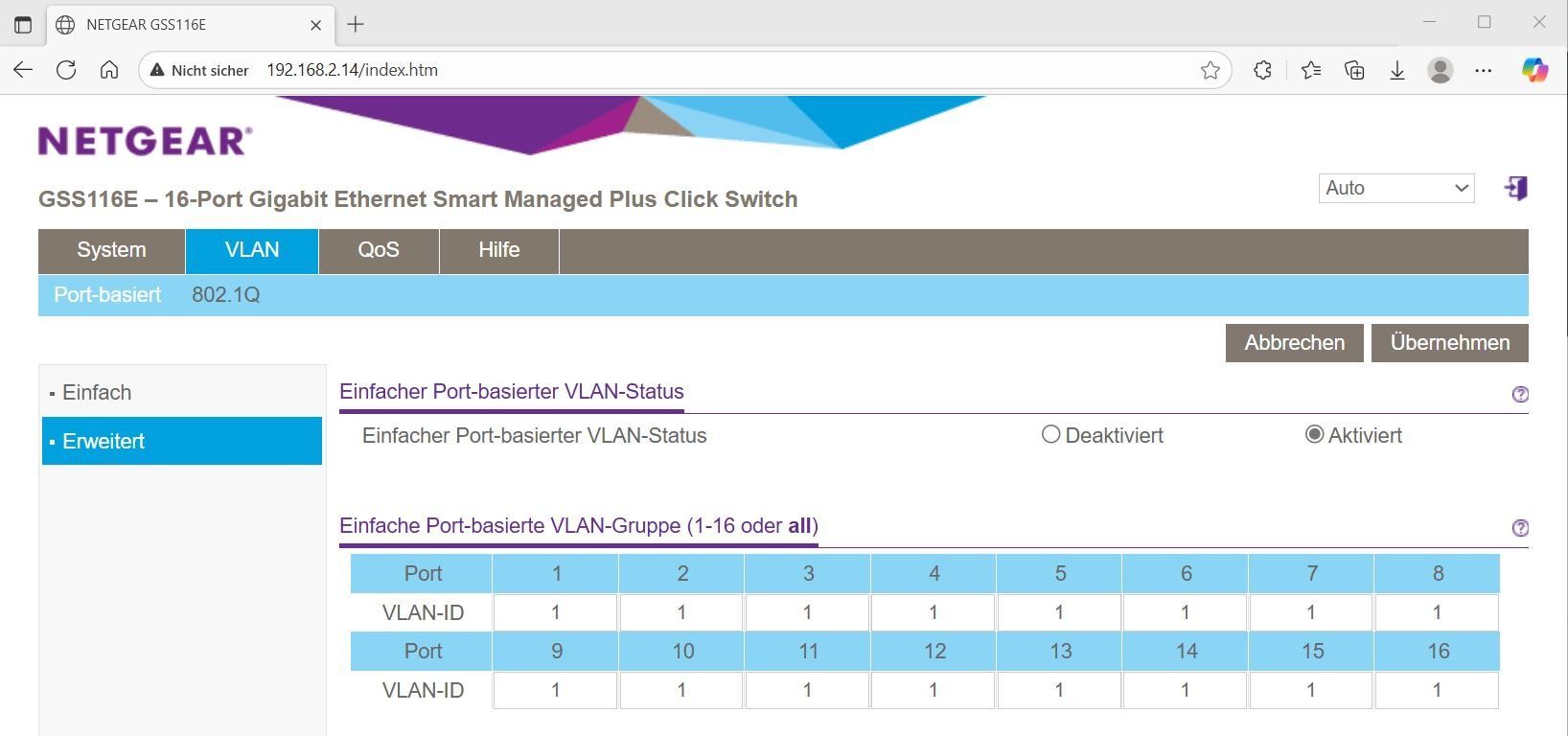
Task: Click the VLAN-ID field for port 13
Action: coord(1059,690)
